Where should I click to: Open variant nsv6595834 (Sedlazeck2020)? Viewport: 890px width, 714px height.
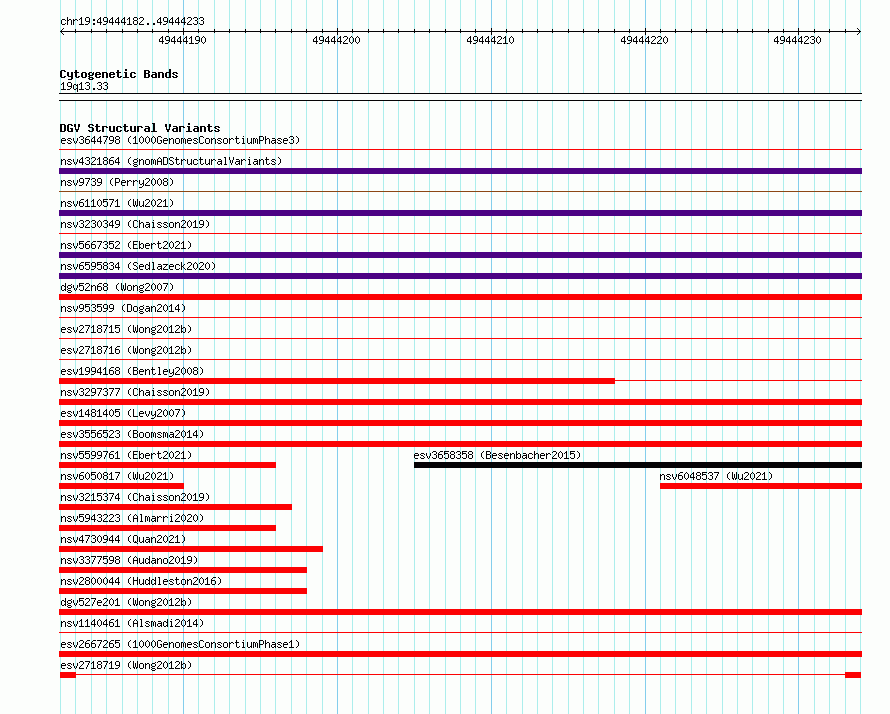[138, 266]
